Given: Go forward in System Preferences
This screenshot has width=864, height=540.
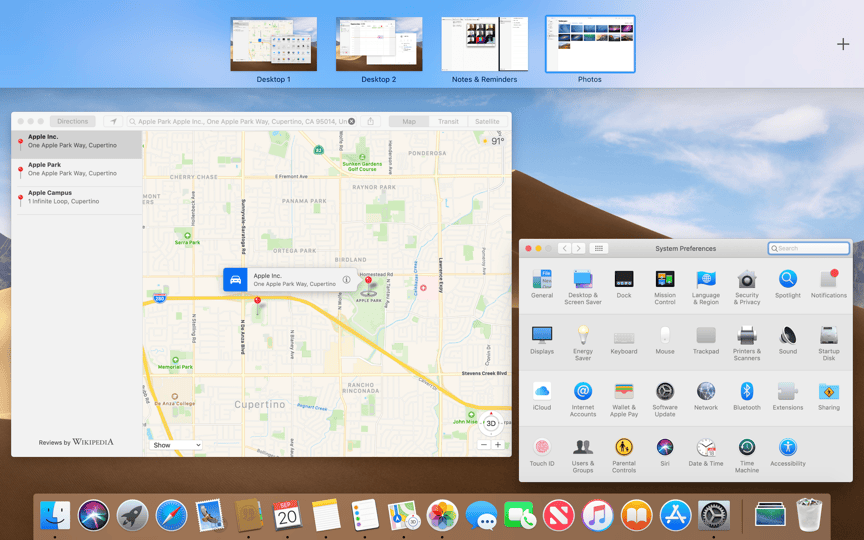Looking at the screenshot, I should click(x=579, y=249).
